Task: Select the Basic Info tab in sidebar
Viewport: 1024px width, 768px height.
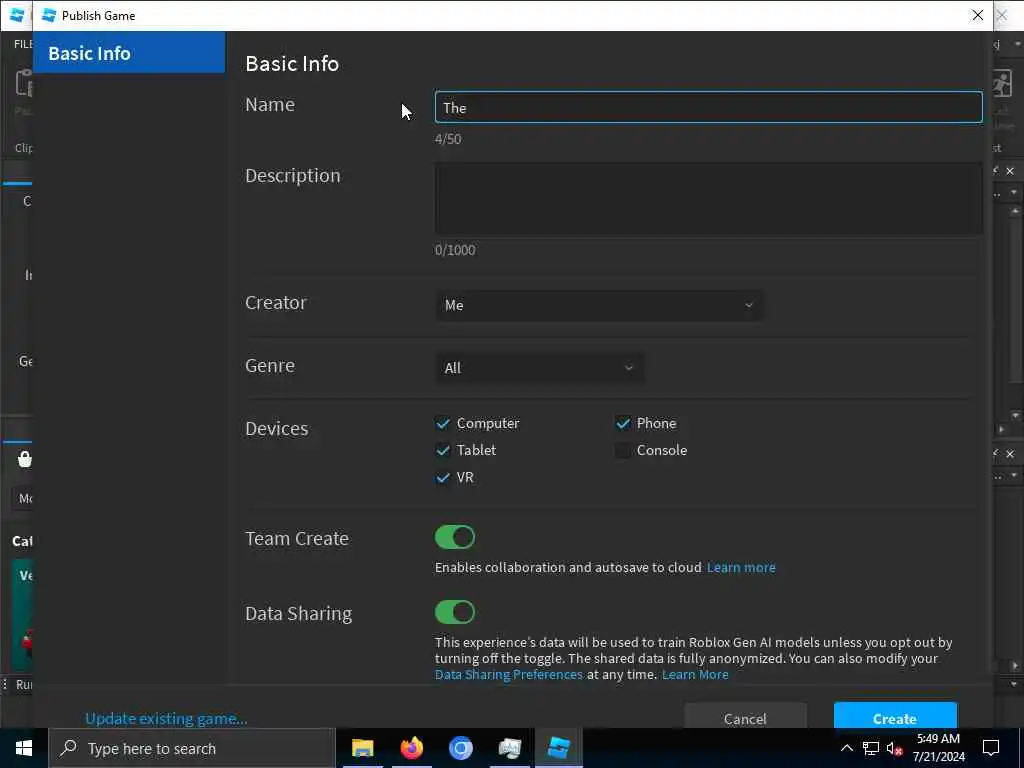Action: (x=129, y=53)
